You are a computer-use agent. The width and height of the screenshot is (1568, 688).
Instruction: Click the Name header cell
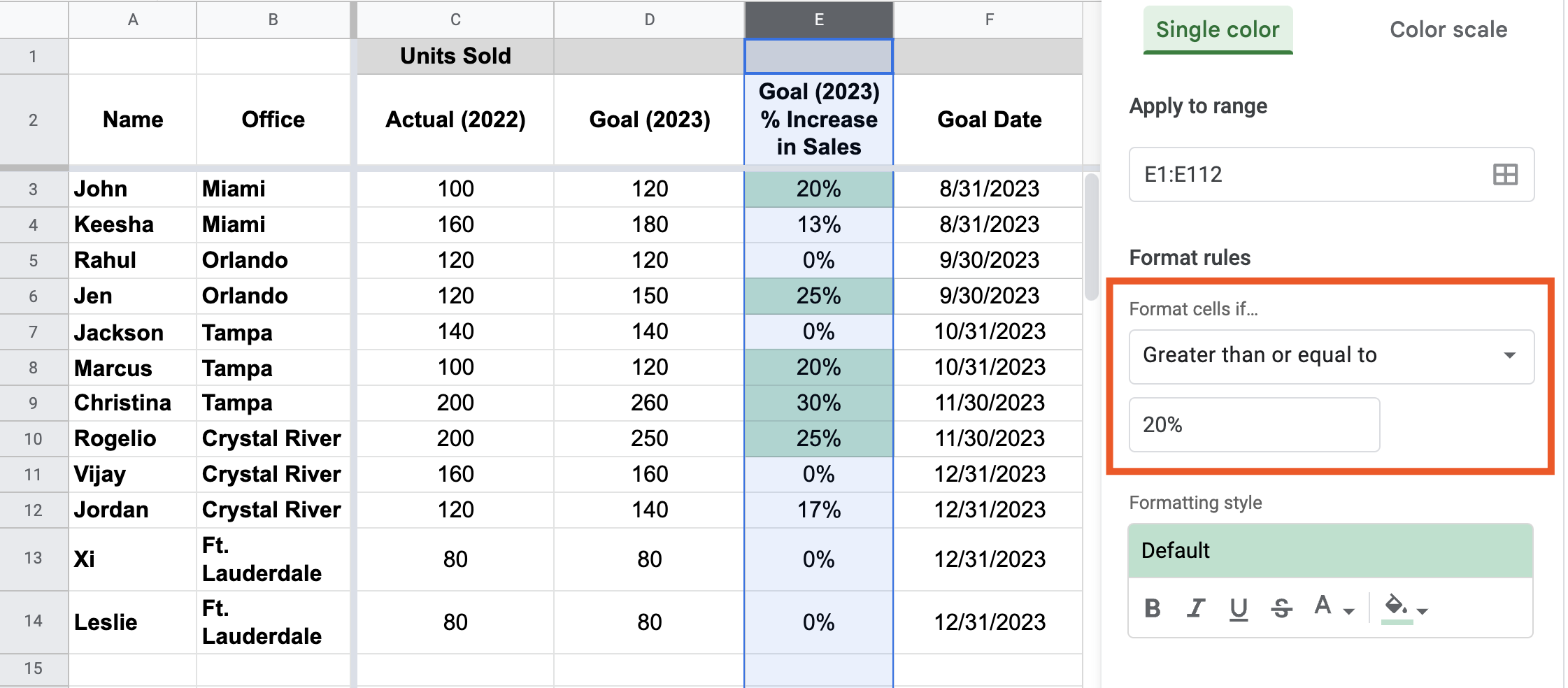132,120
